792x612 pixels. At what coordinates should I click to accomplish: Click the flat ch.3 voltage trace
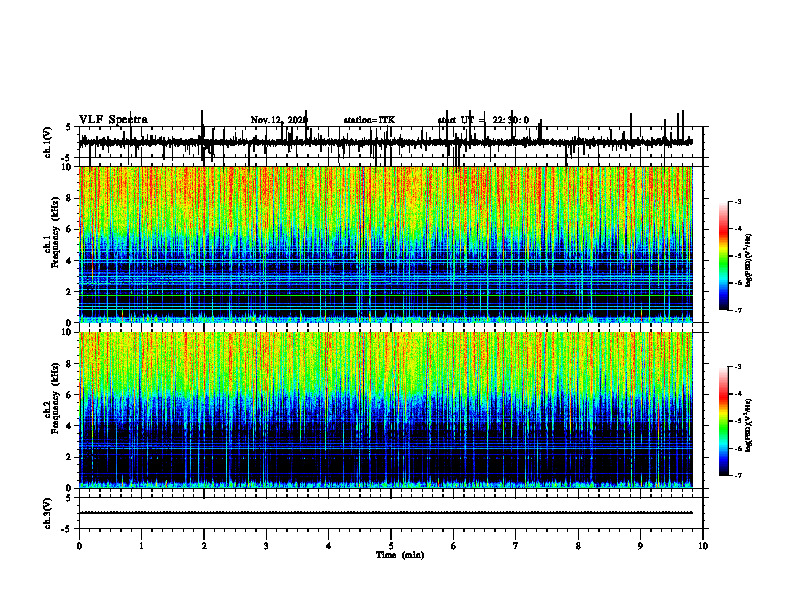pyautogui.click(x=386, y=513)
